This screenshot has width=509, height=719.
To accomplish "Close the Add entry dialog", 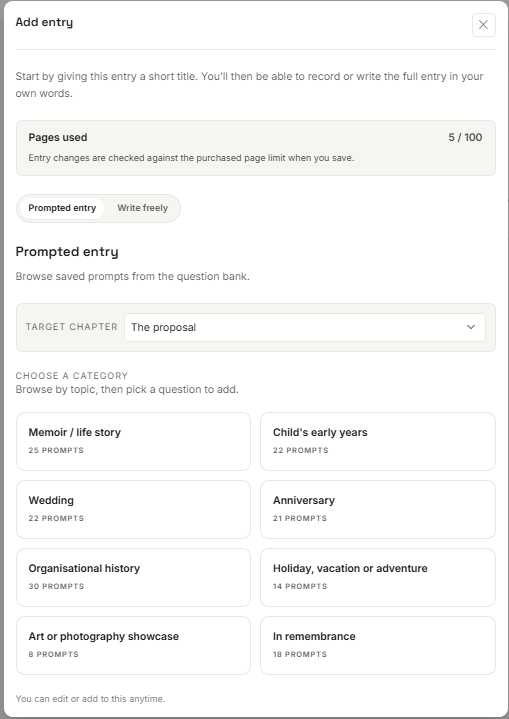I will (484, 25).
